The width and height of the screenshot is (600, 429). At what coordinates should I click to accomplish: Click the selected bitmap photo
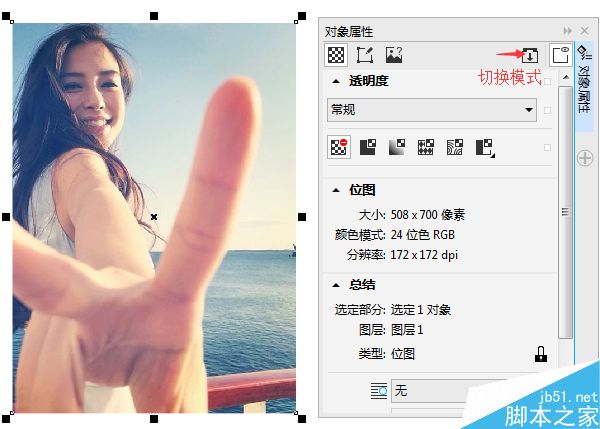pyautogui.click(x=154, y=218)
